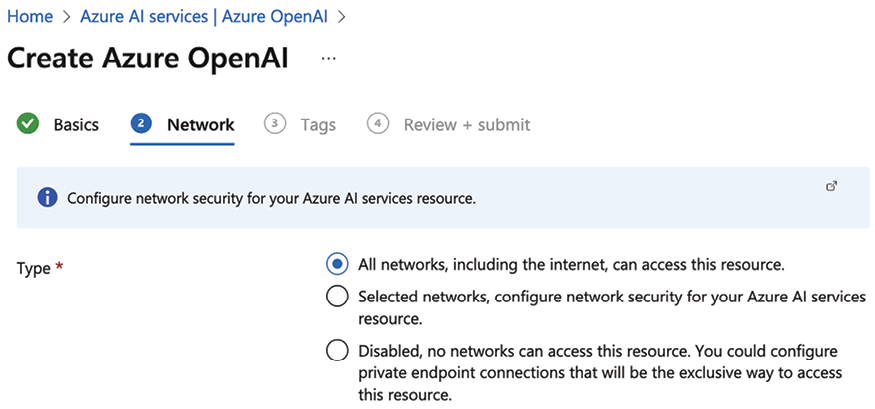Viewport: 875px width, 409px height.
Task: Click the chevron after Azure OpenAI breadcrumb
Action: coord(342,17)
